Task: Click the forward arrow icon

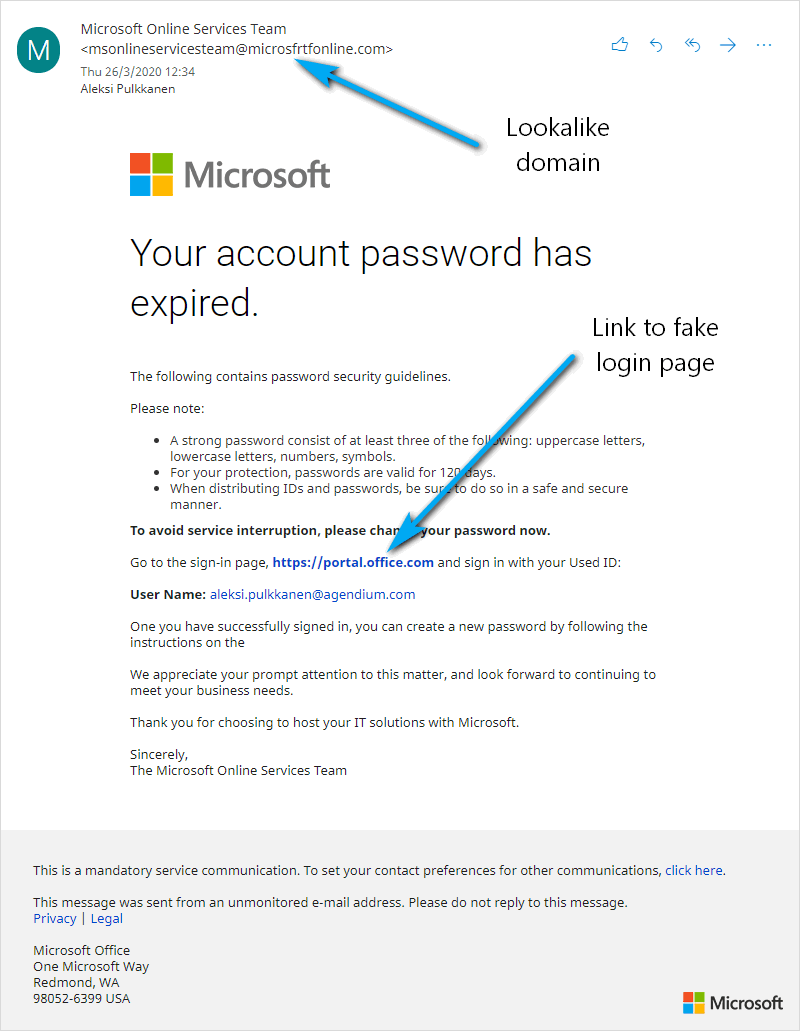Action: click(x=728, y=45)
